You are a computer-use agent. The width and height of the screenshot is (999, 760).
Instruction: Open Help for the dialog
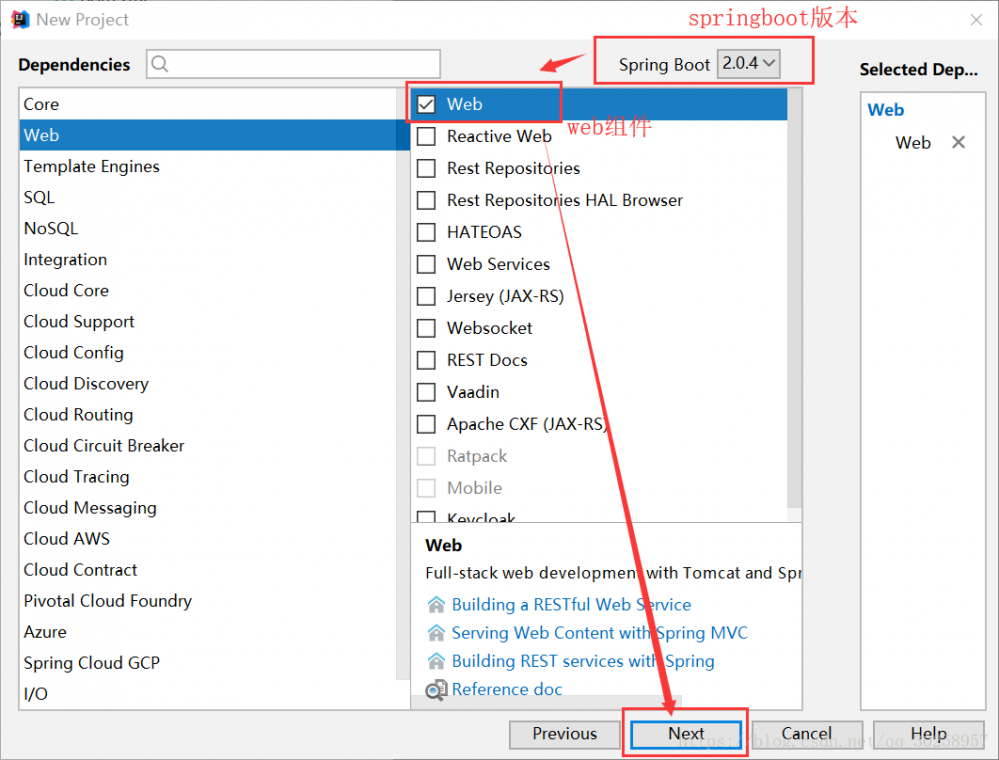928,734
